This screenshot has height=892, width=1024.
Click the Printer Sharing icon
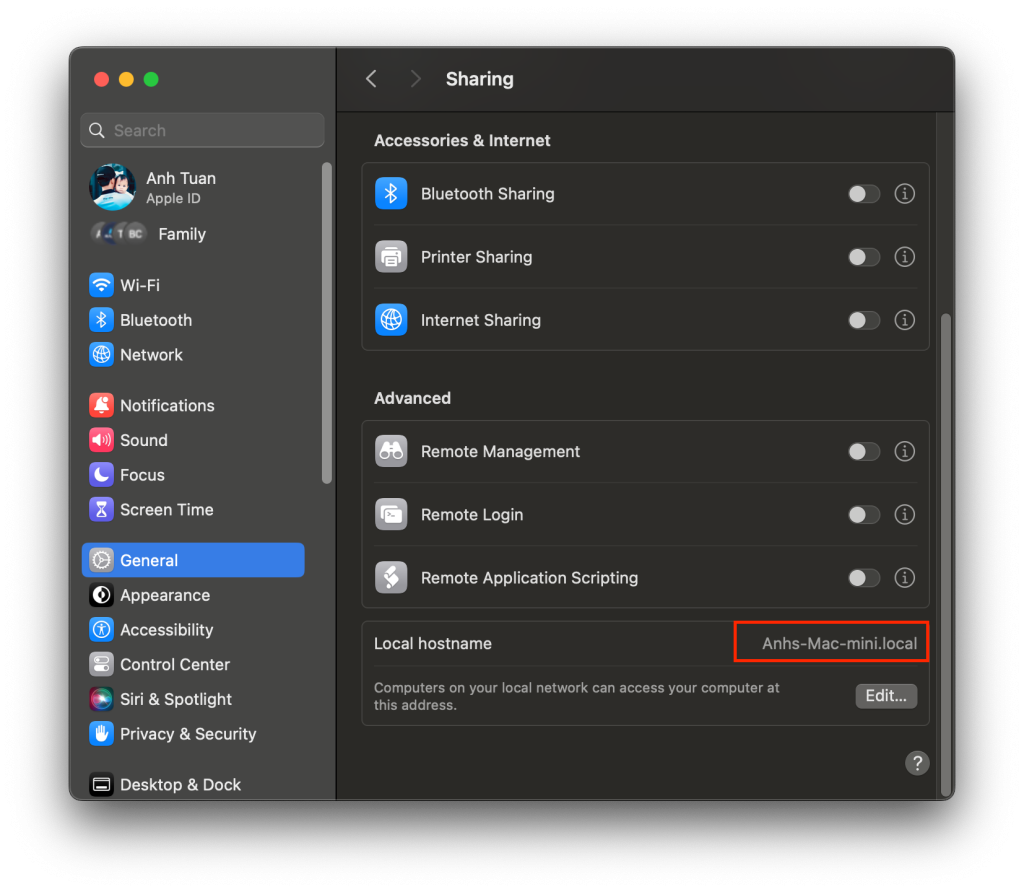point(391,257)
